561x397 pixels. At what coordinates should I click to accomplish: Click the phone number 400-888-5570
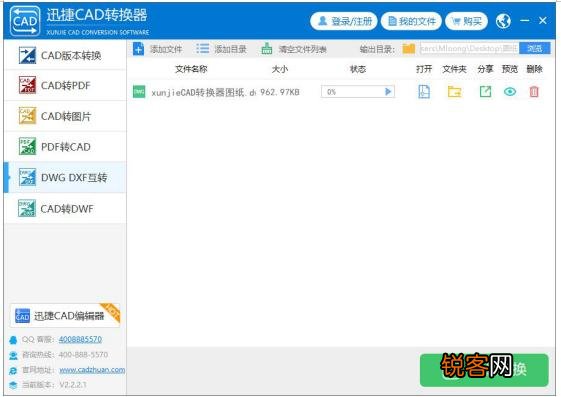(83, 354)
